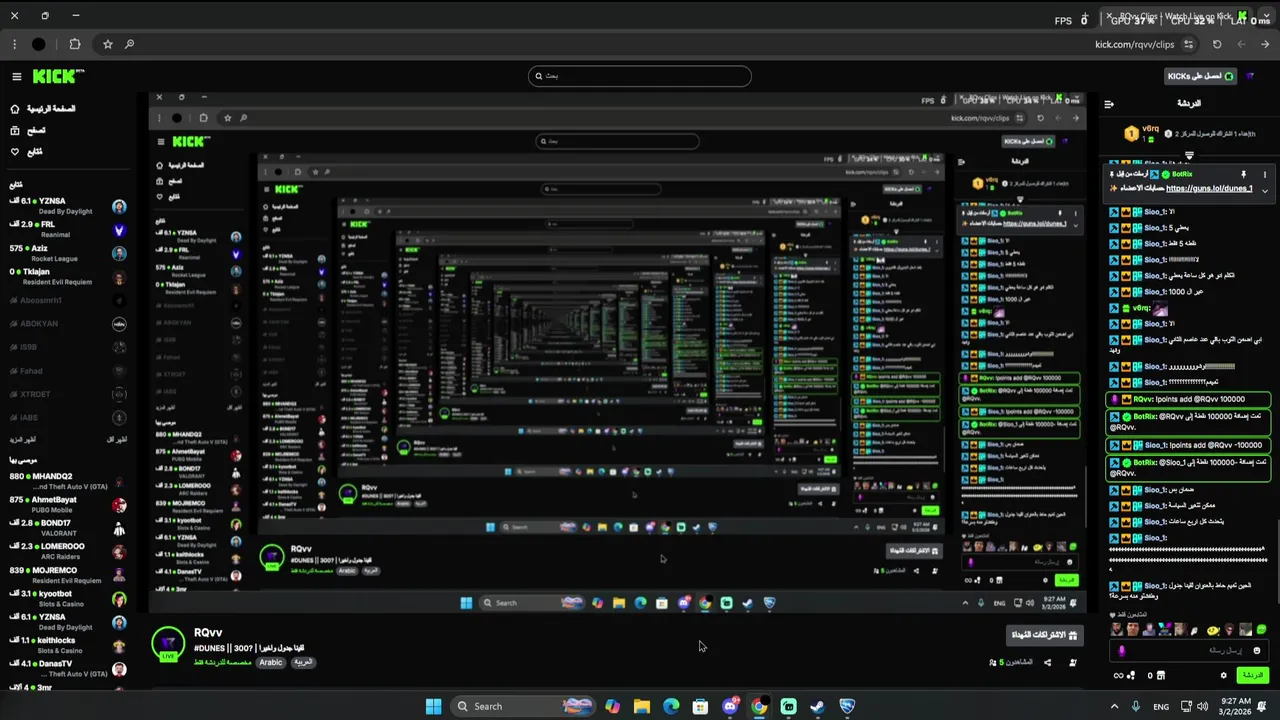Viewport: 1280px width, 720px height.
Task: Click the pin icon on pinned message
Action: click(1243, 175)
